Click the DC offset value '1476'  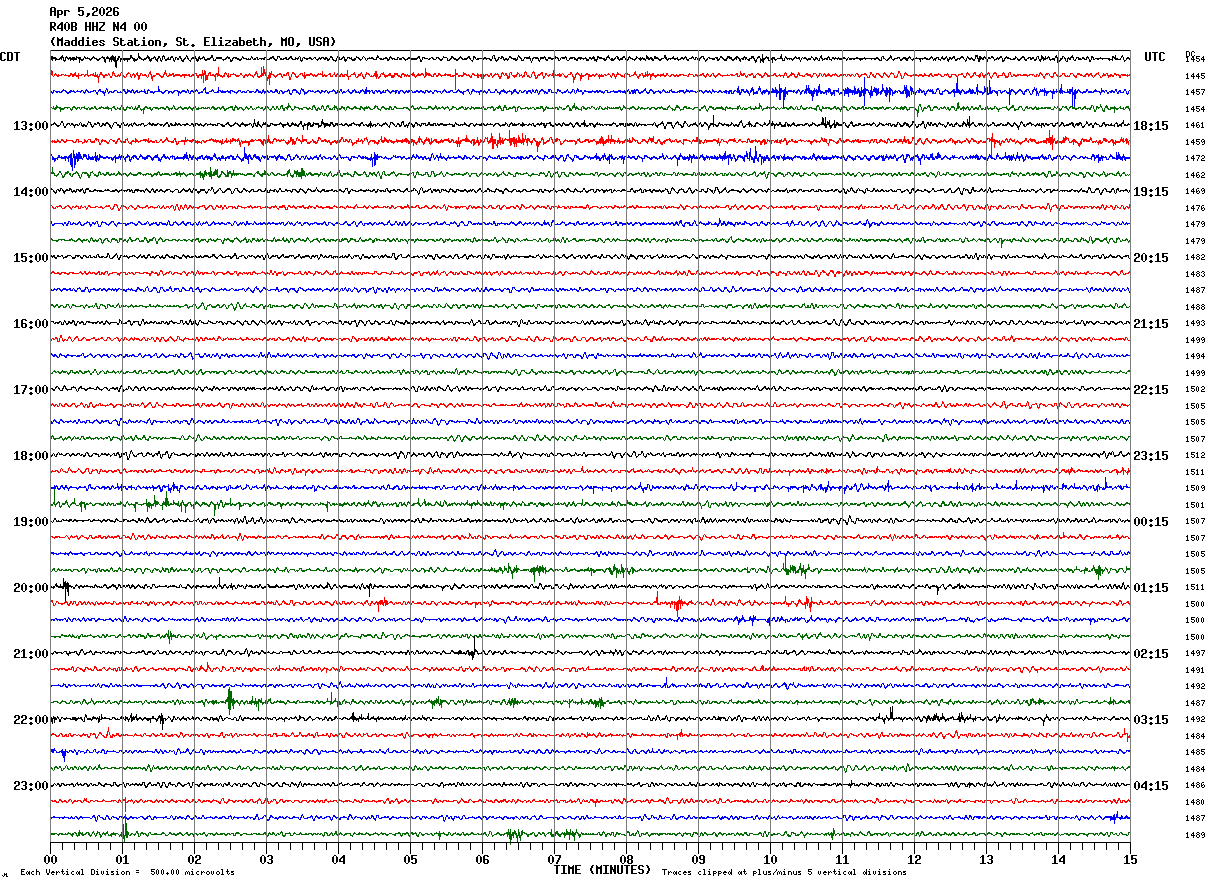click(1195, 208)
